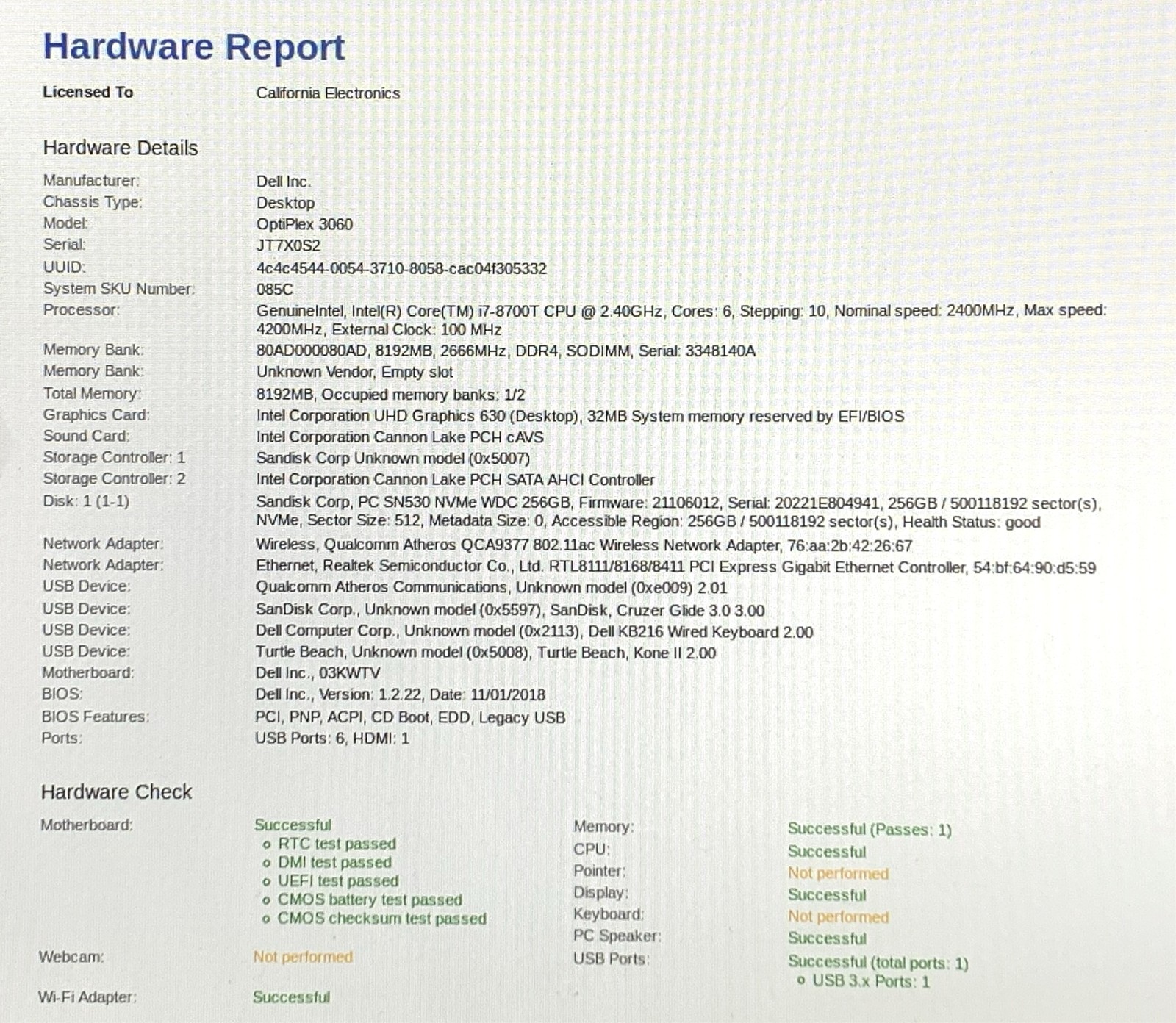Screen dimensions: 1176x1023
Task: Click RTC test passed result
Action: point(337,844)
